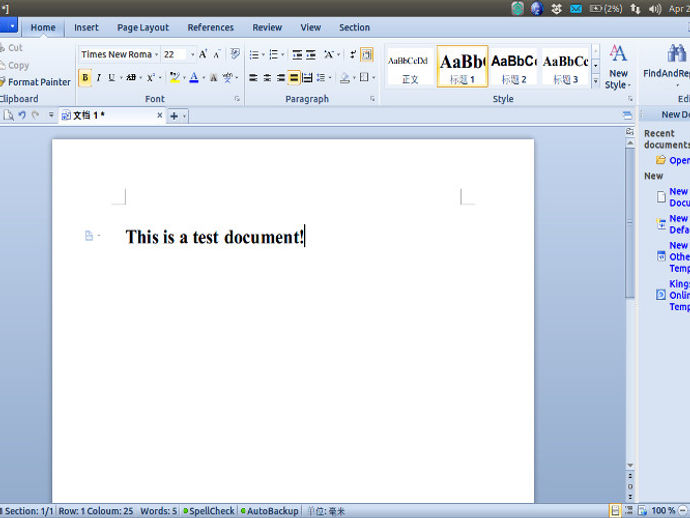This screenshot has width=690, height=518.
Task: Clear formatting icon in Font group
Action: point(235,54)
